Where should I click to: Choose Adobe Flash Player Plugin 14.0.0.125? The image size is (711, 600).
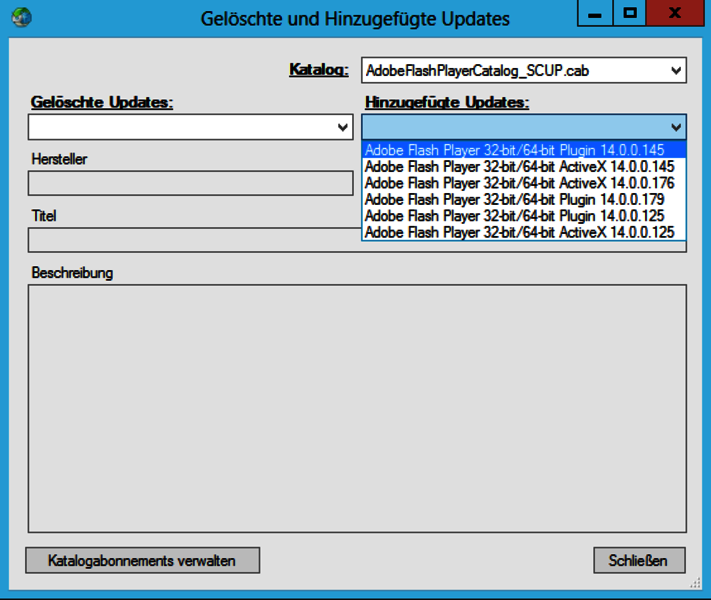[524, 215]
